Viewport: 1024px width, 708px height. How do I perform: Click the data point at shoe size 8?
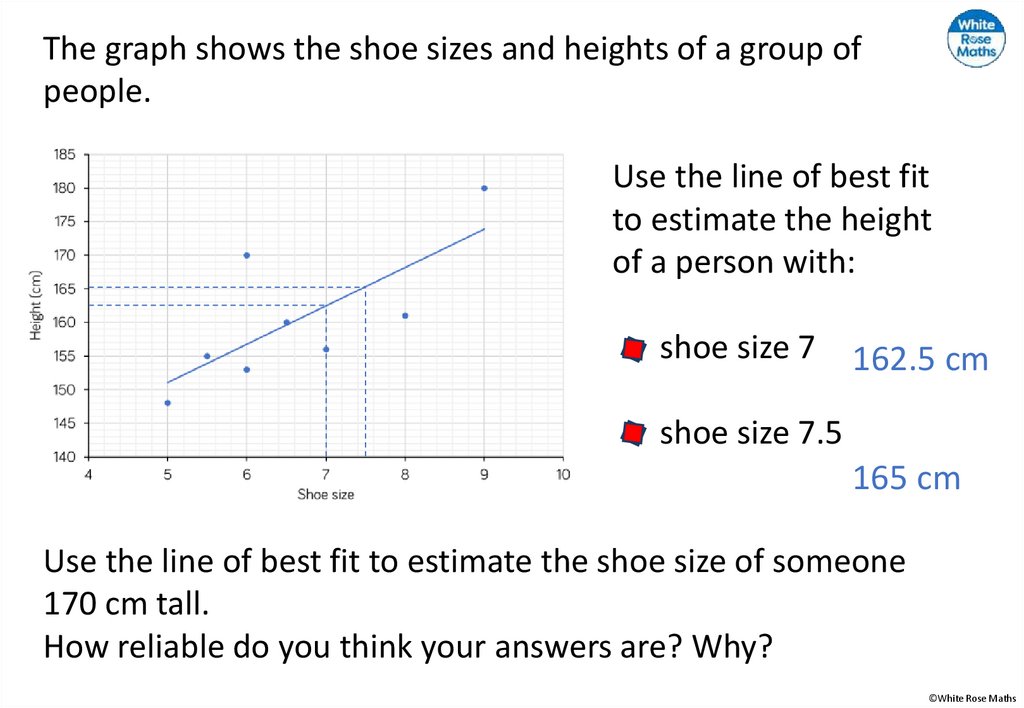[x=405, y=316]
